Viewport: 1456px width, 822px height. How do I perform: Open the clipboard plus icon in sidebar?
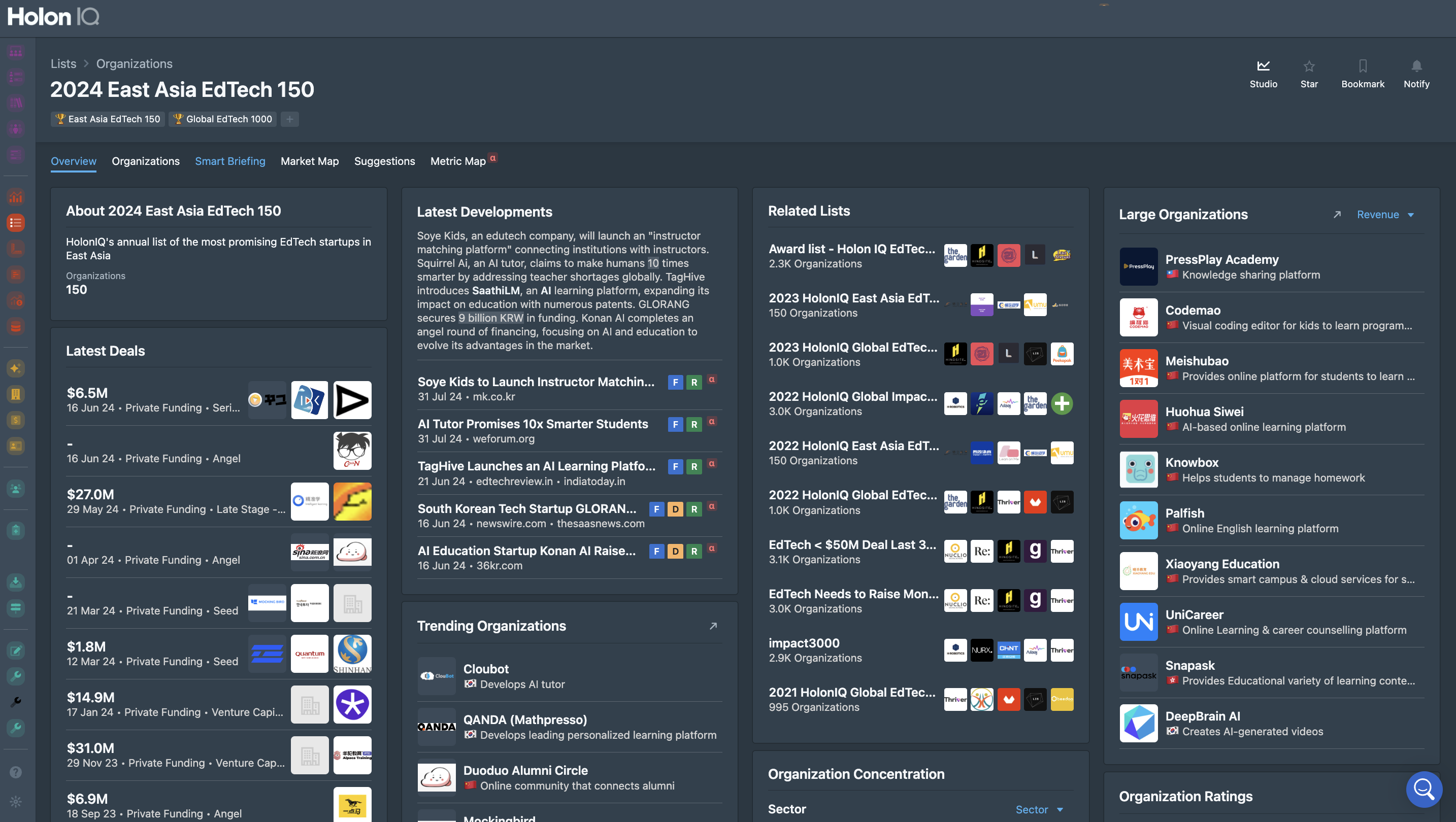pyautogui.click(x=16, y=530)
